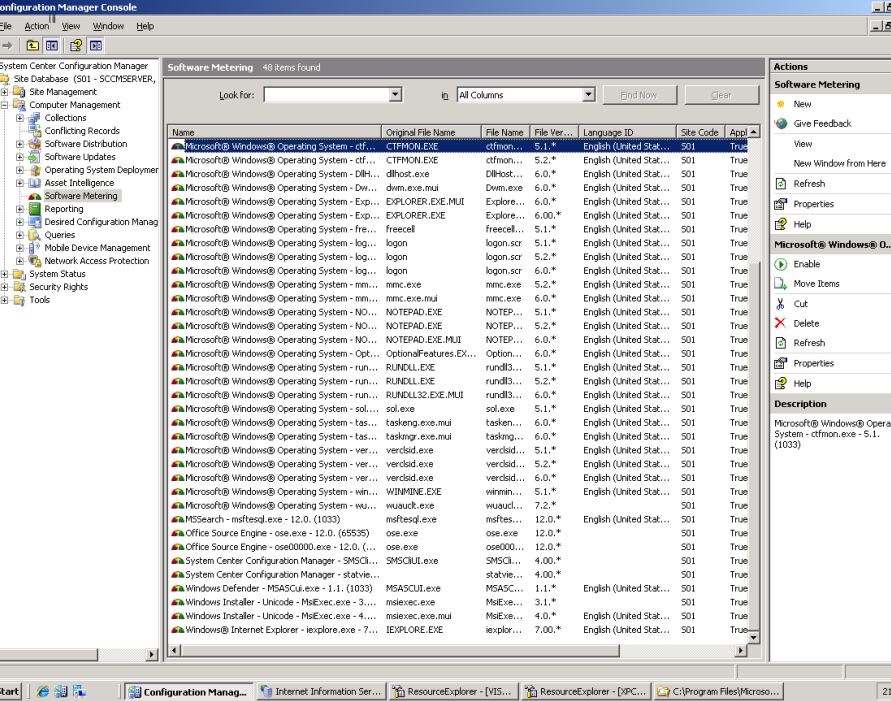Sort by the Language ID column
This screenshot has width=891, height=701.
click(628, 132)
